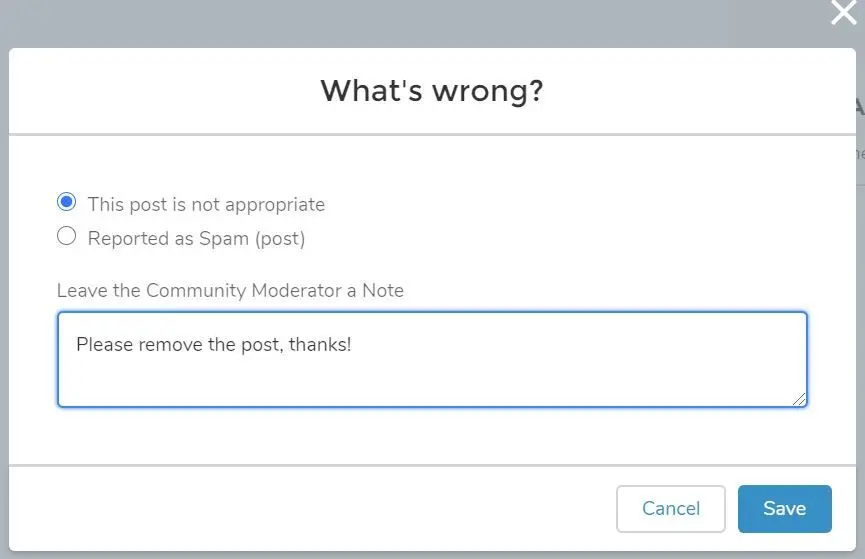Click the "Reported as Spam (post)" label text
This screenshot has height=559, width=865.
click(196, 238)
